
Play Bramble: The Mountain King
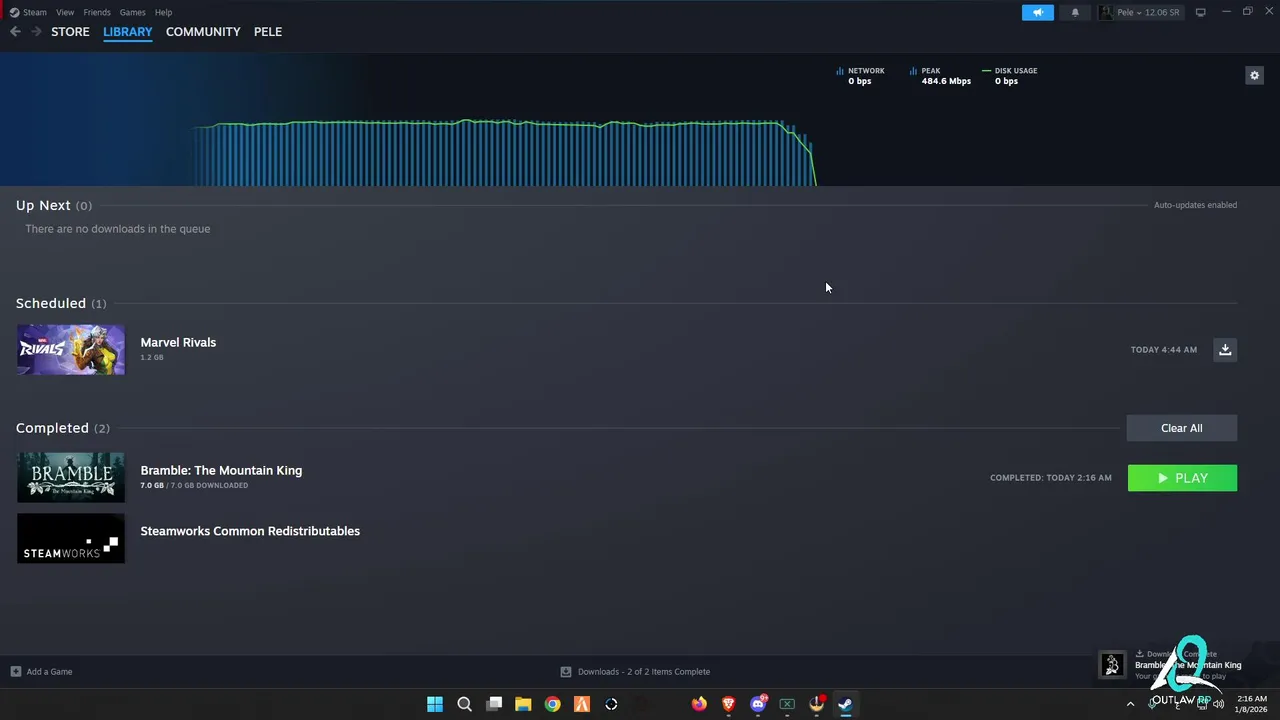pyautogui.click(x=1182, y=478)
